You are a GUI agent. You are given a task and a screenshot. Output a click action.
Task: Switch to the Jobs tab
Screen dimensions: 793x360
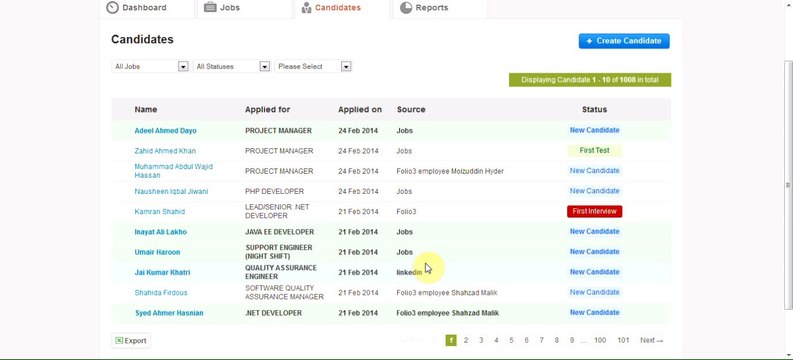[245, 8]
